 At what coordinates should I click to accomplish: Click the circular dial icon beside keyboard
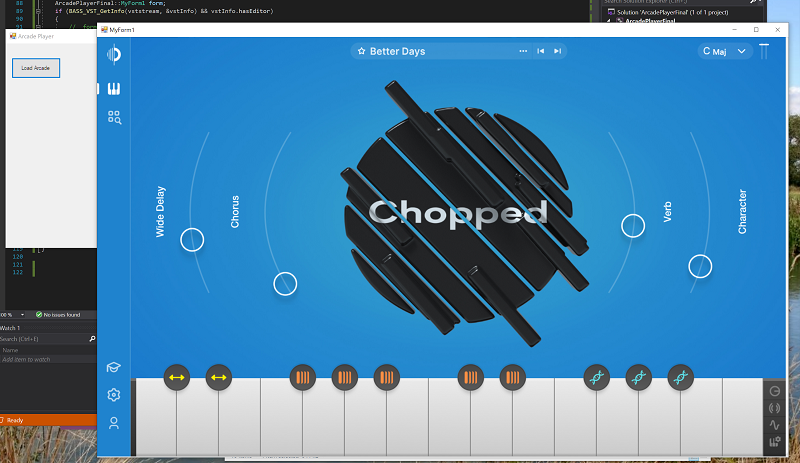click(774, 391)
